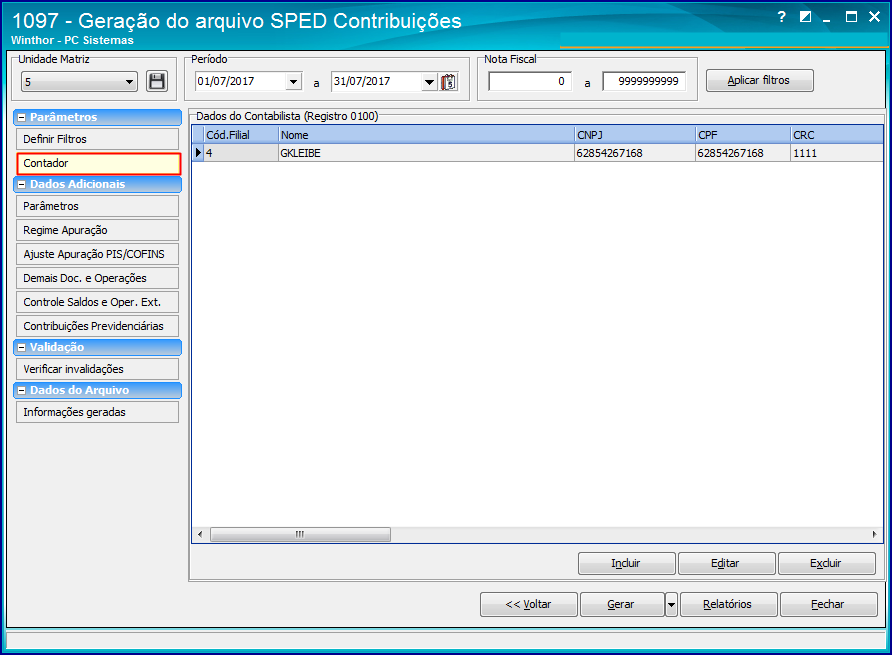Click the save (floppy disk) icon
This screenshot has width=892, height=655.
pos(156,81)
